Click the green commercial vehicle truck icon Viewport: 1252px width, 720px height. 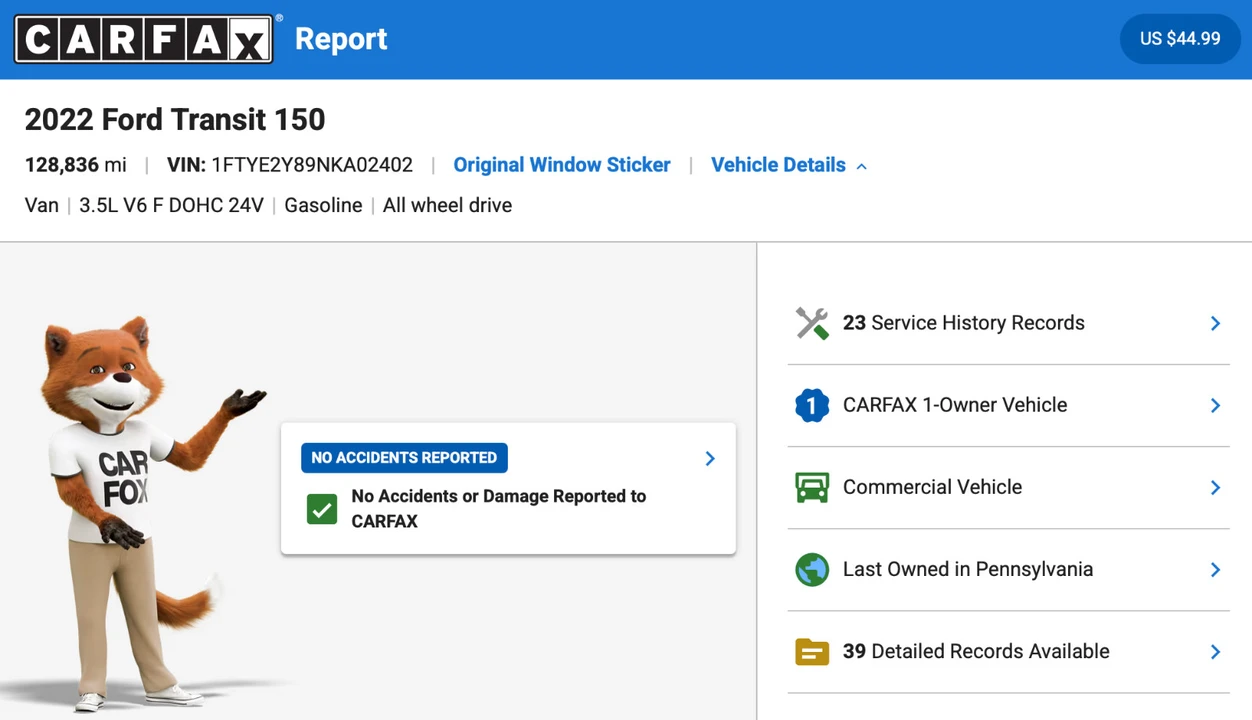coord(812,487)
